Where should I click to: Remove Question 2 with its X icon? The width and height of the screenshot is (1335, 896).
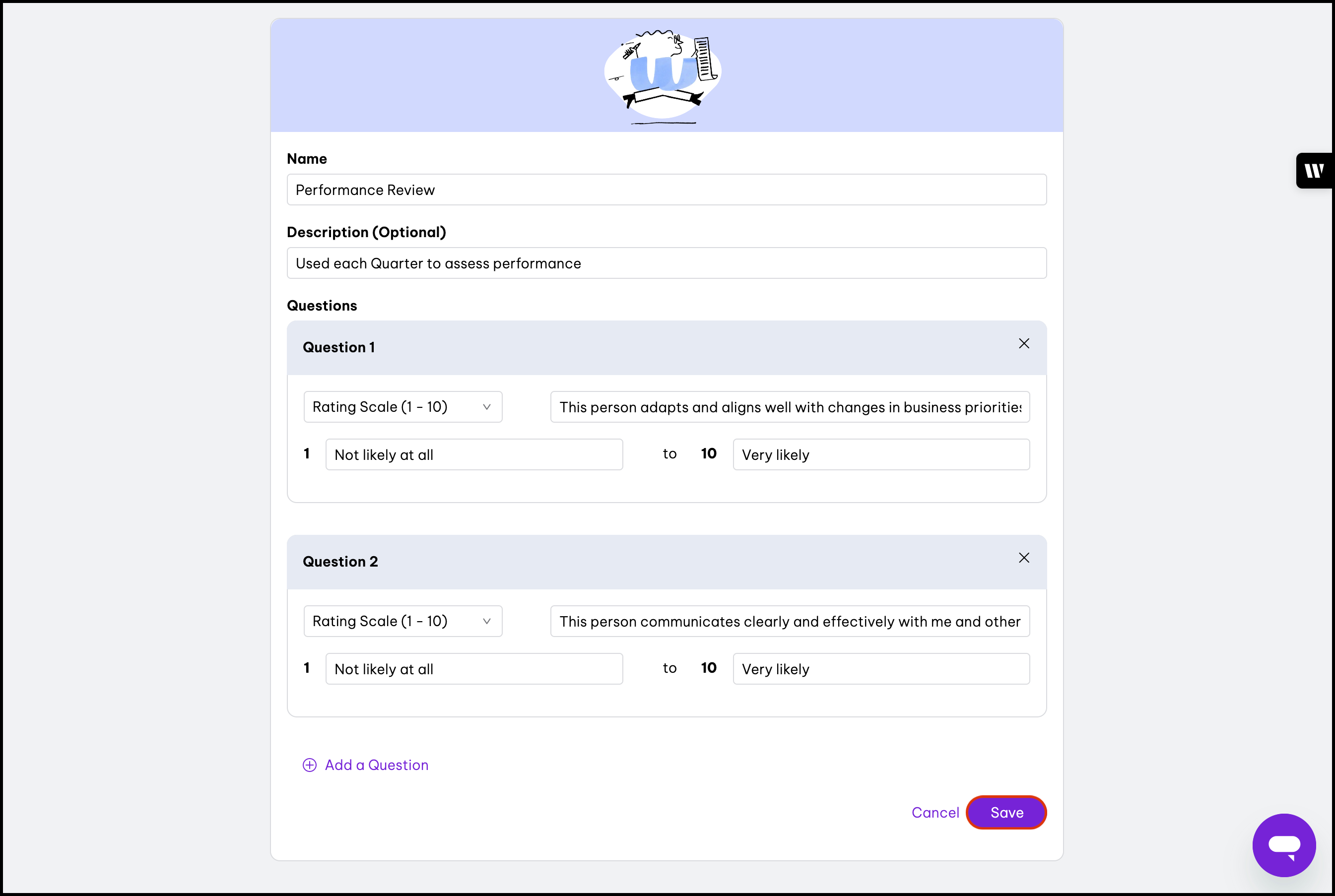pos(1023,558)
